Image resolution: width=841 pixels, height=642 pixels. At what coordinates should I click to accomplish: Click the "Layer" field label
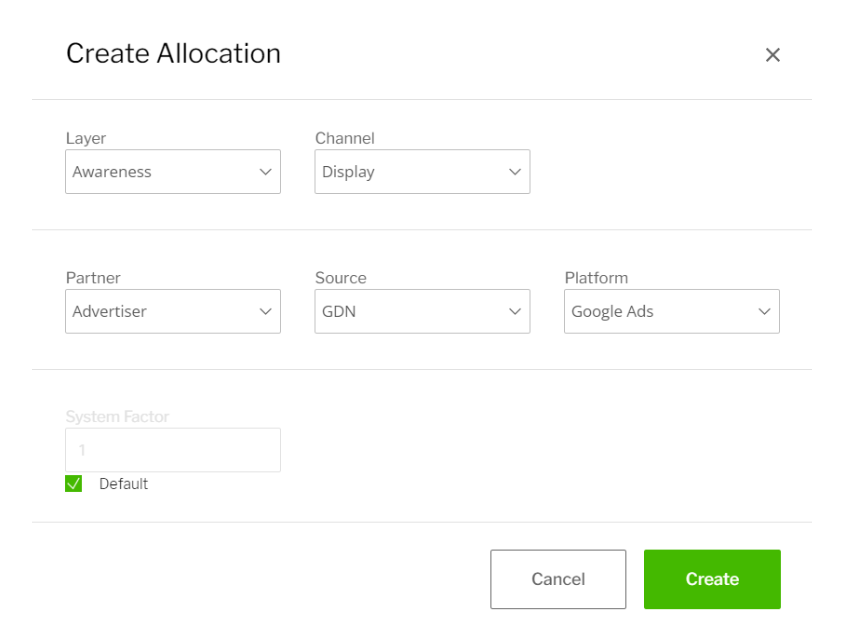(x=86, y=139)
